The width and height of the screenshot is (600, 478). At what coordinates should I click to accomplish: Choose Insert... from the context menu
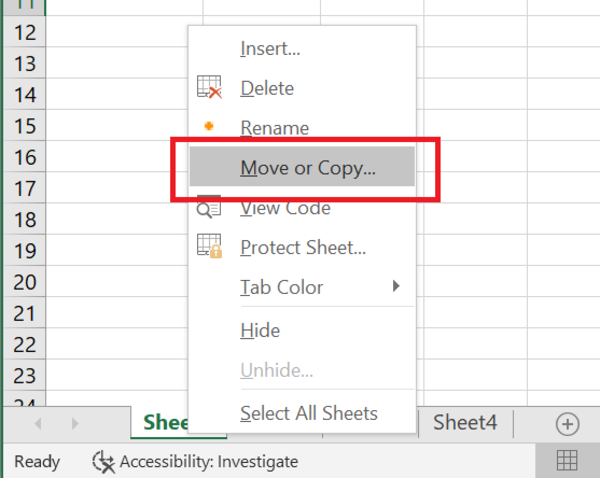(302, 49)
